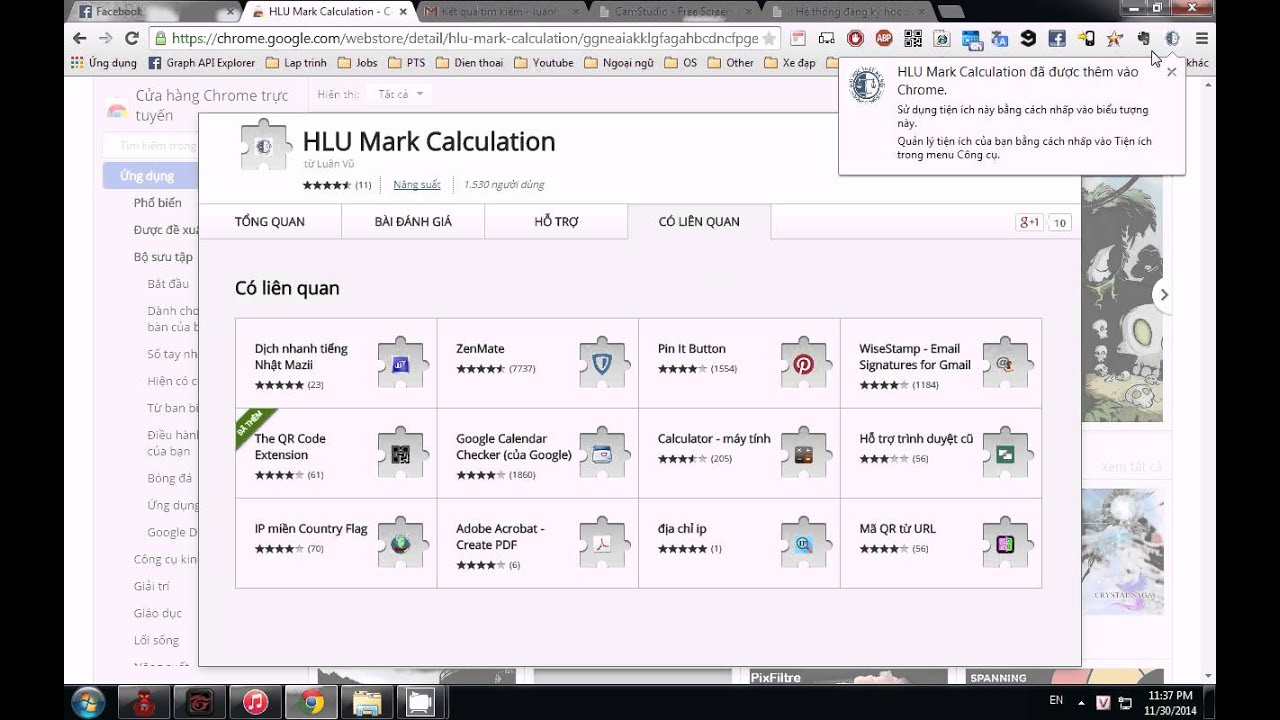
Task: Bookmark this page with the star icon
Action: tap(769, 38)
